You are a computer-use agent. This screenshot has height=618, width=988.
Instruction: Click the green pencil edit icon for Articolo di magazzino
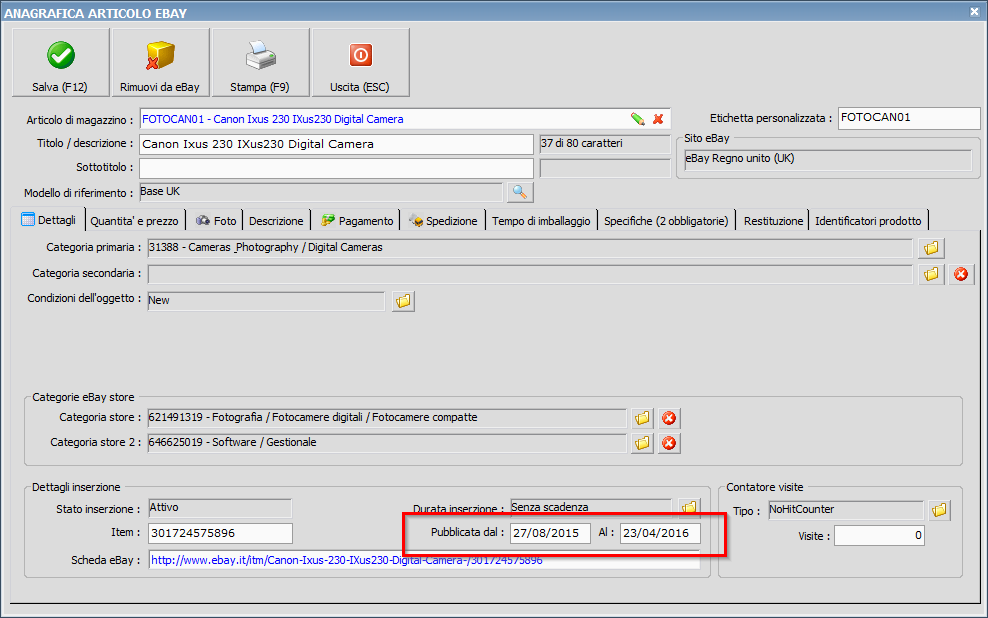(x=638, y=119)
